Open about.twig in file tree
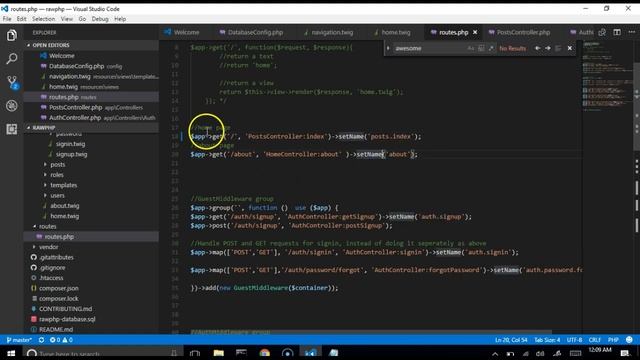Viewport: 640px width, 360px height. point(64,206)
